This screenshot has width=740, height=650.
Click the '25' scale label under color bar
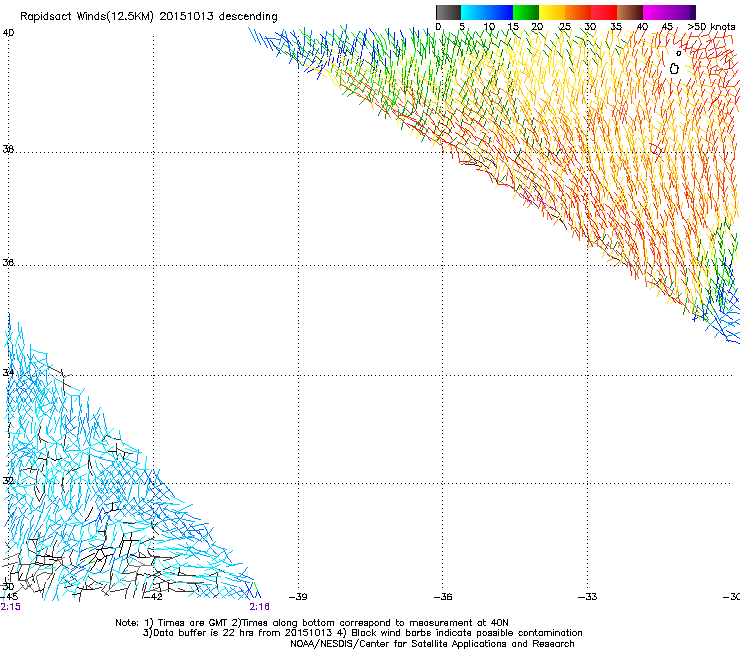click(564, 27)
